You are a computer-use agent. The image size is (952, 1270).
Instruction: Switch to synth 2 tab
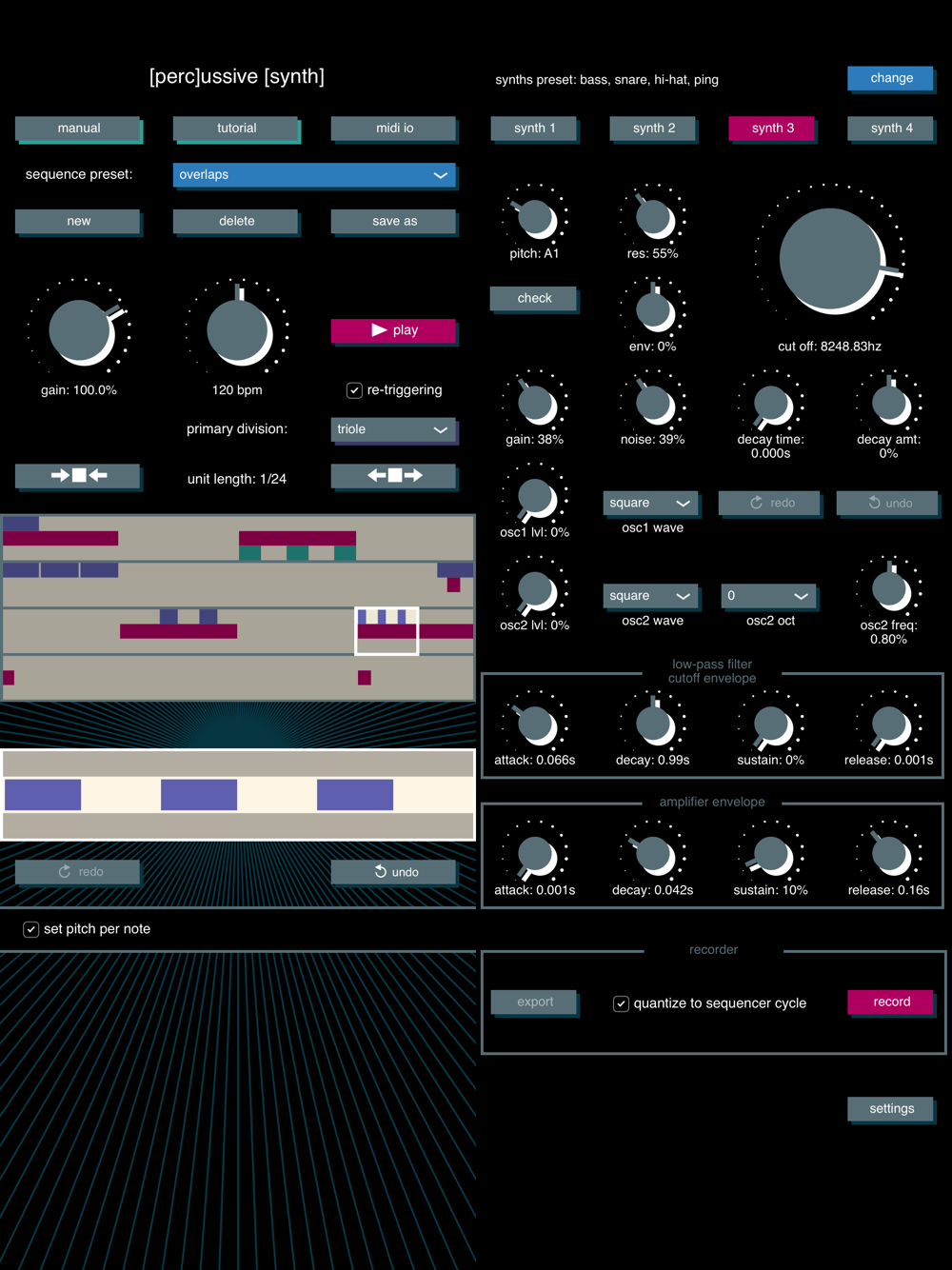tap(653, 129)
